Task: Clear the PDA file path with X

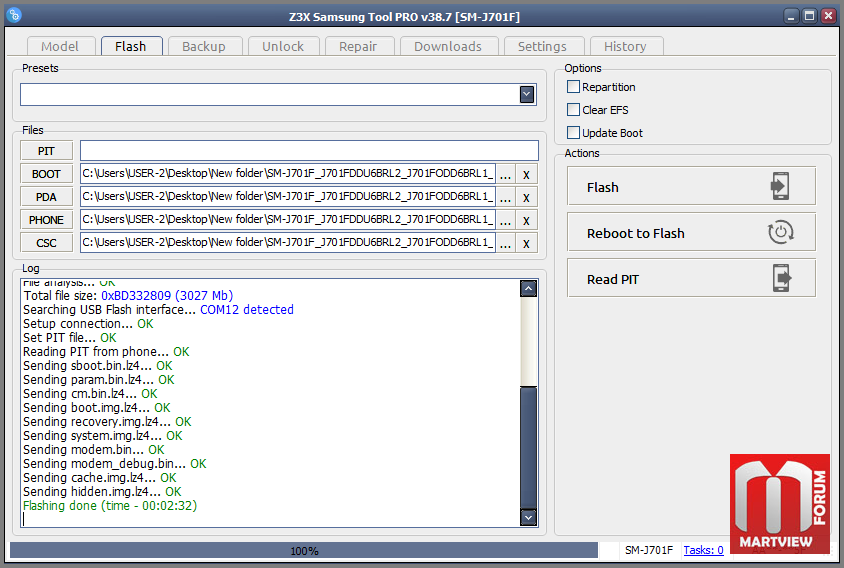Action: (x=526, y=197)
